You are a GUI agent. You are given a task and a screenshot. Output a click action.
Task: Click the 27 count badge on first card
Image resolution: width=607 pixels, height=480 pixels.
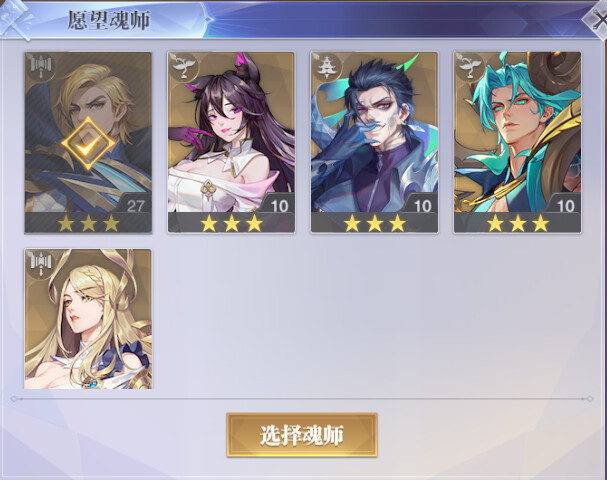click(135, 206)
